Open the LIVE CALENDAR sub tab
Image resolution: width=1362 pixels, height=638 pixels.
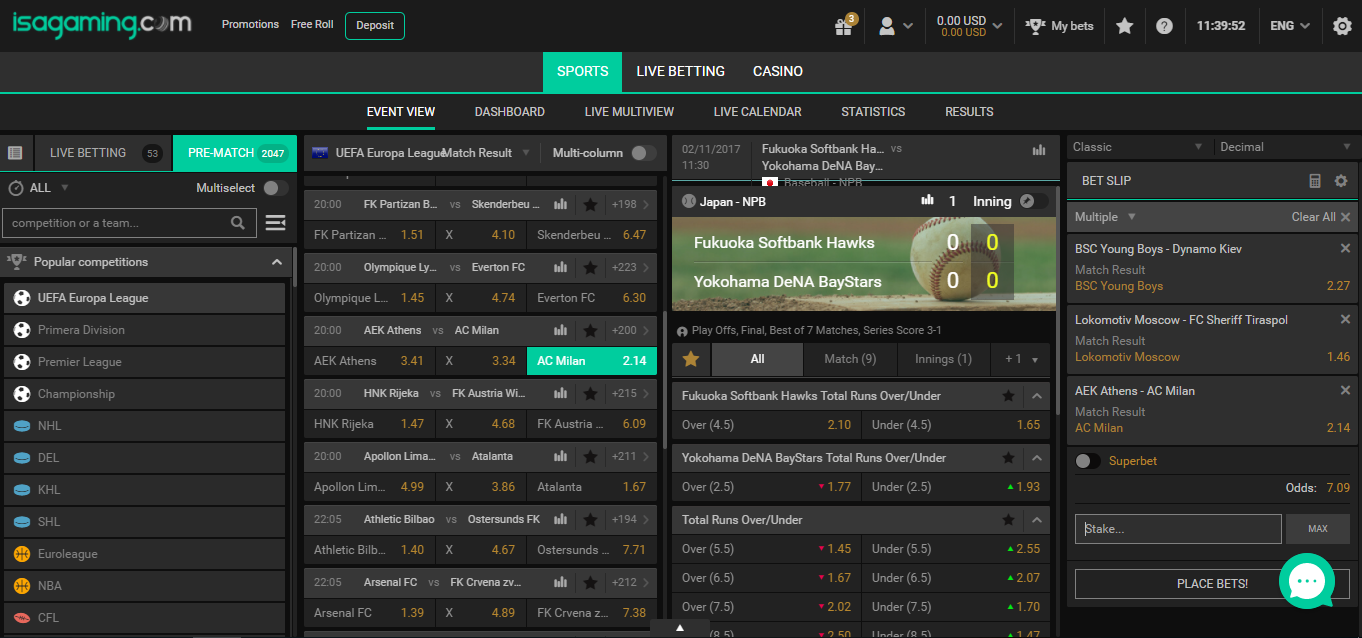coord(758,112)
